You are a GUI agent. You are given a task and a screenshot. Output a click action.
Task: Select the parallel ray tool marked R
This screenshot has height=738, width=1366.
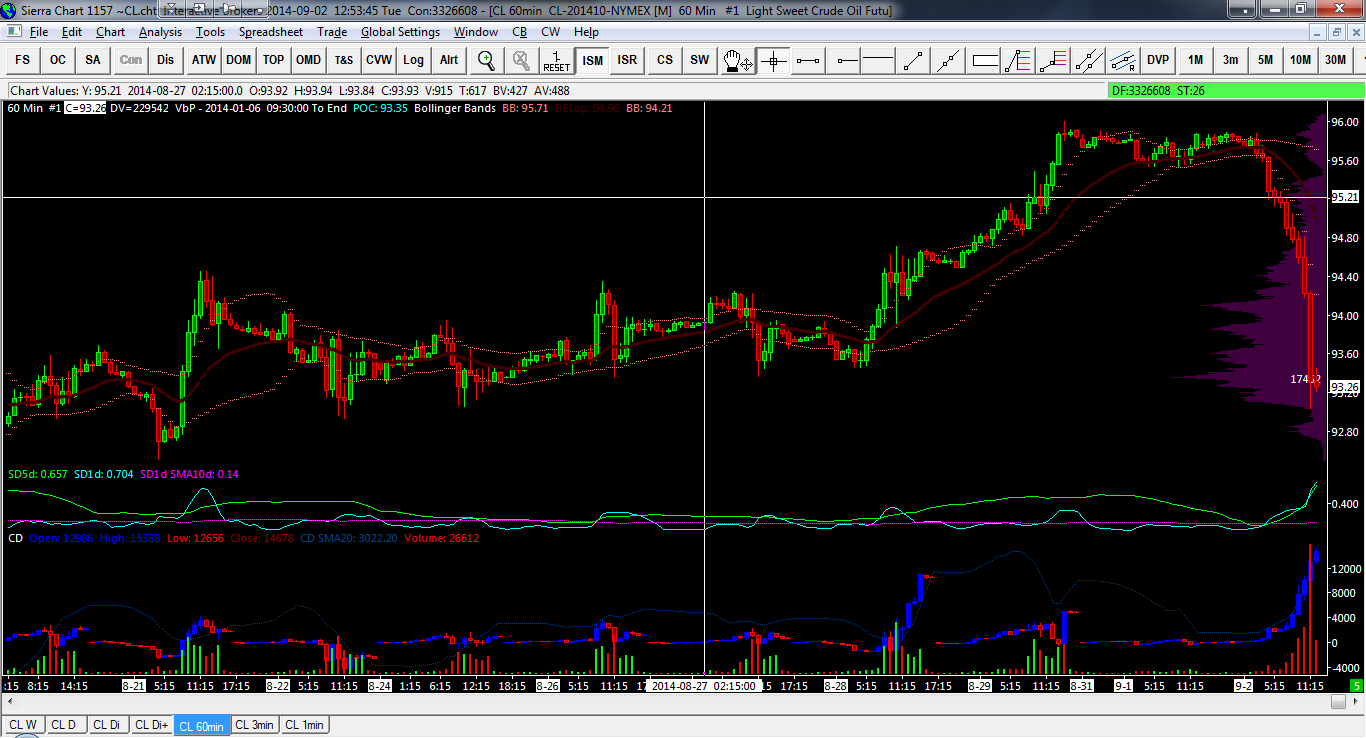1122,60
